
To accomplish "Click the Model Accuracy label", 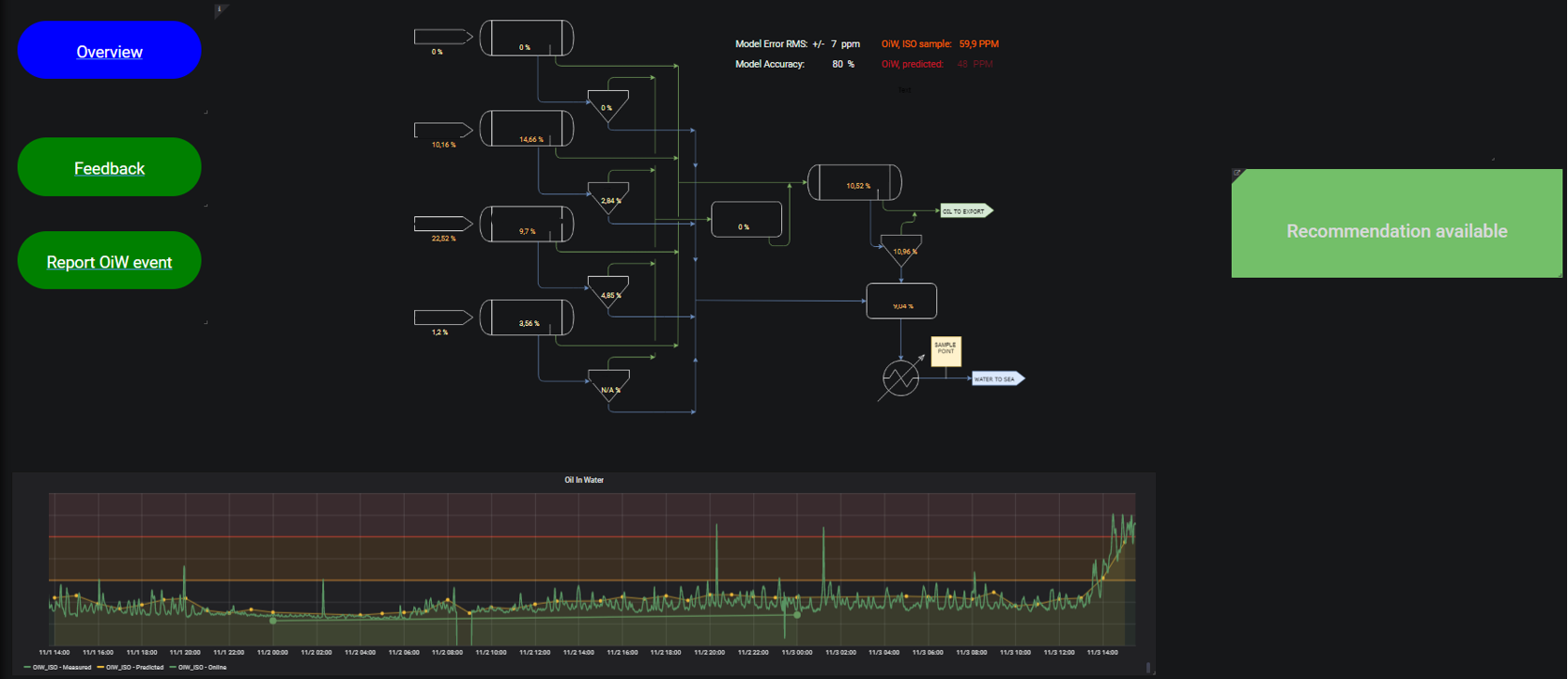I will point(770,64).
